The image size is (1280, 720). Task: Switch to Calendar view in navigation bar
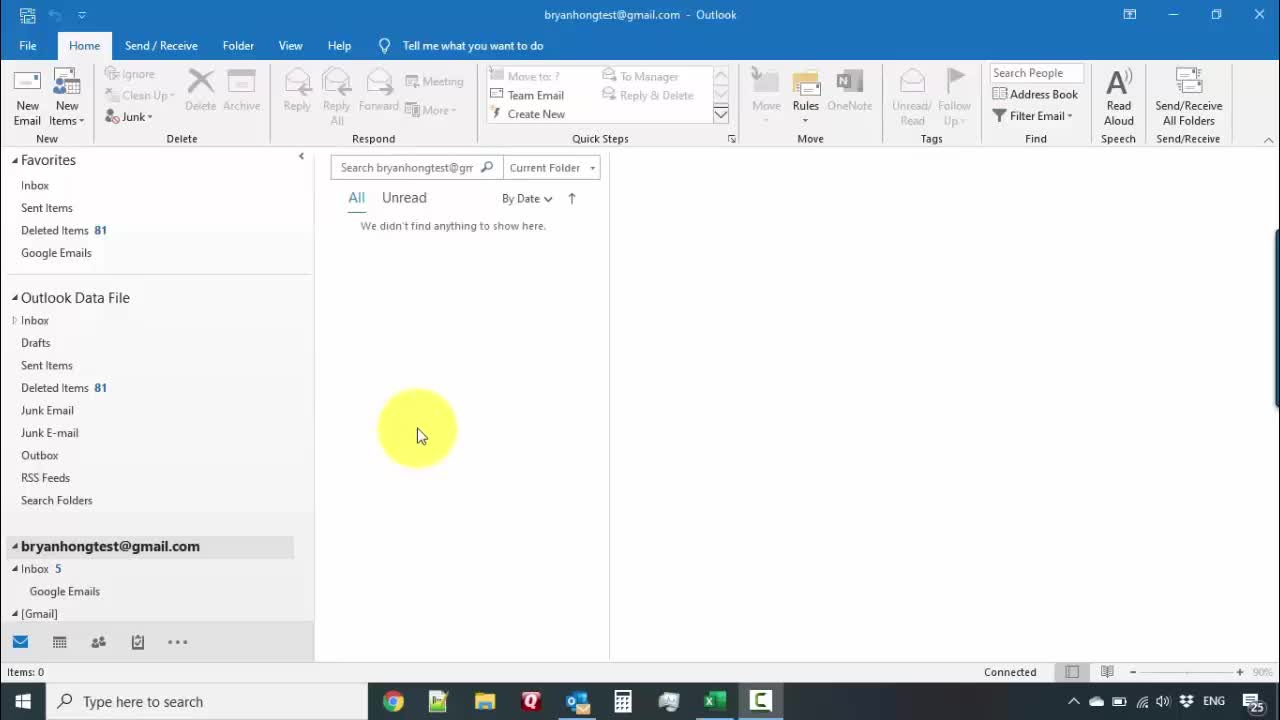[x=59, y=642]
